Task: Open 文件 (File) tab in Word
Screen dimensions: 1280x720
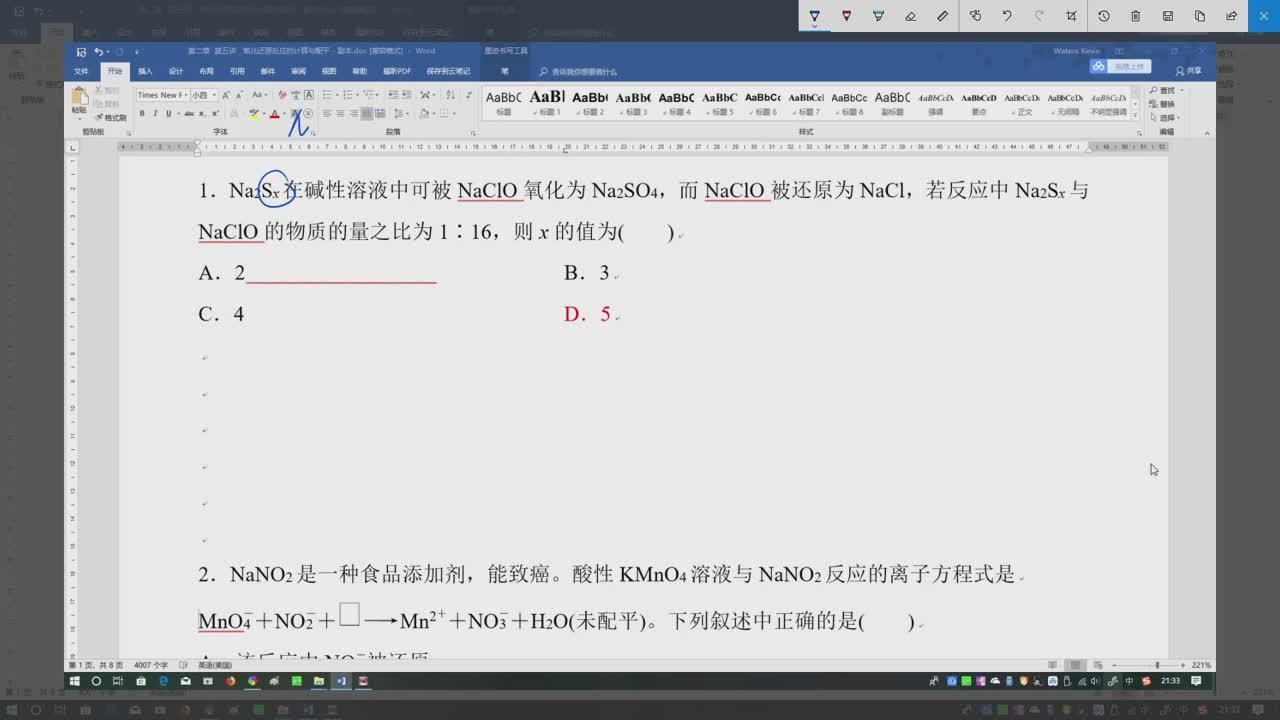Action: pyautogui.click(x=81, y=71)
